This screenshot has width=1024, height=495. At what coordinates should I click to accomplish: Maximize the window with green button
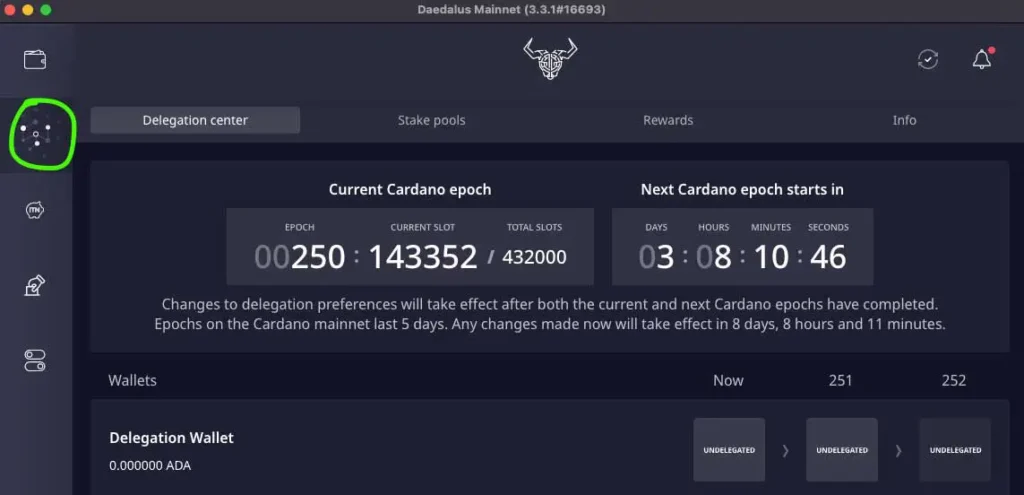46,10
